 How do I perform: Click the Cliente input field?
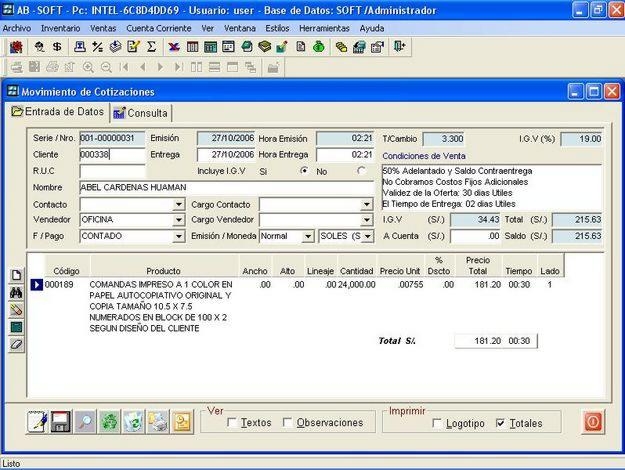[x=112, y=155]
